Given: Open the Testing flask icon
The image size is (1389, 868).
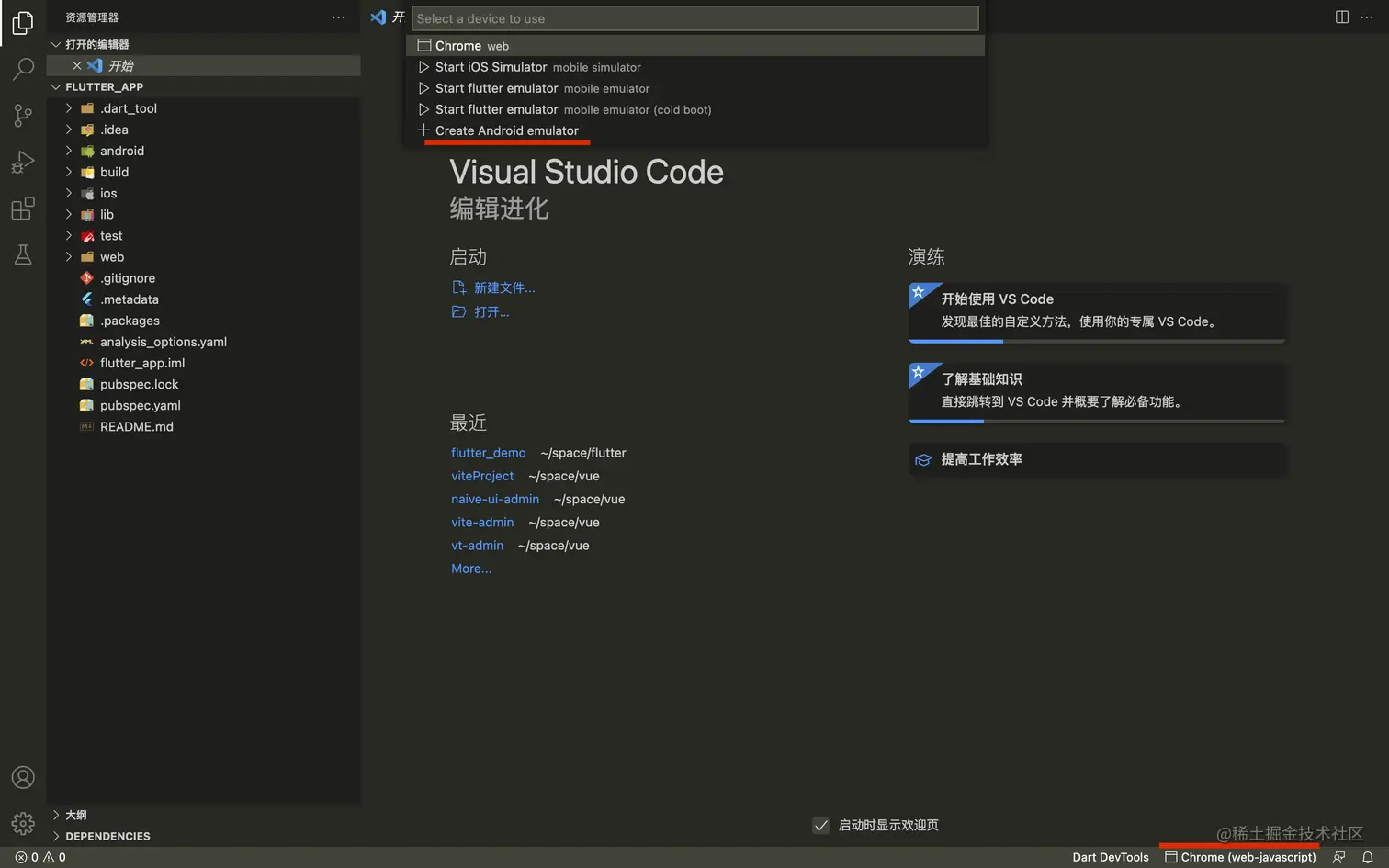Looking at the screenshot, I should click(23, 254).
